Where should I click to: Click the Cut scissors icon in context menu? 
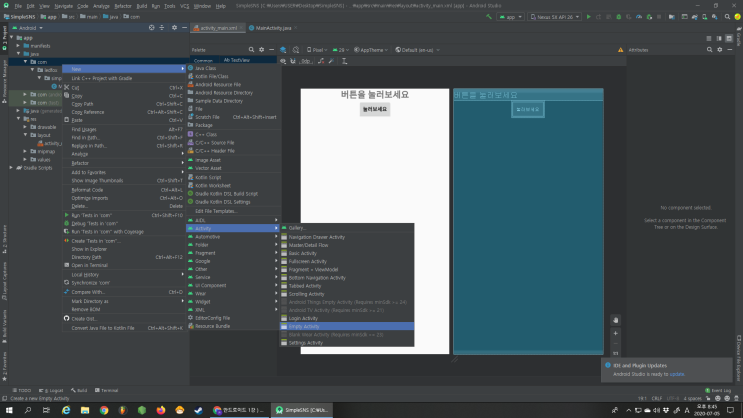pos(67,88)
